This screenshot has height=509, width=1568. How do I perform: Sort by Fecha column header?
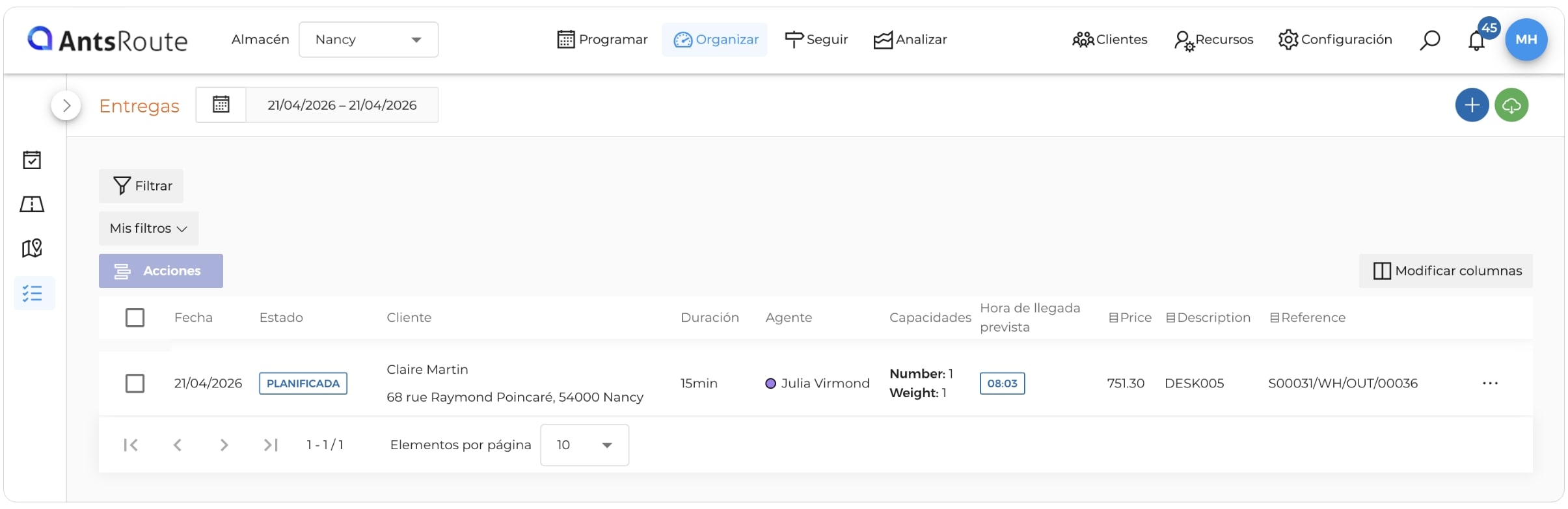[x=193, y=318]
